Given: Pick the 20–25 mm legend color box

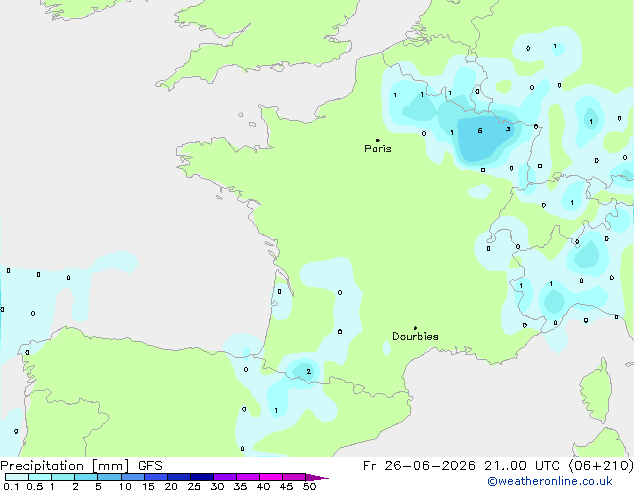Looking at the screenshot, I should [179, 477].
